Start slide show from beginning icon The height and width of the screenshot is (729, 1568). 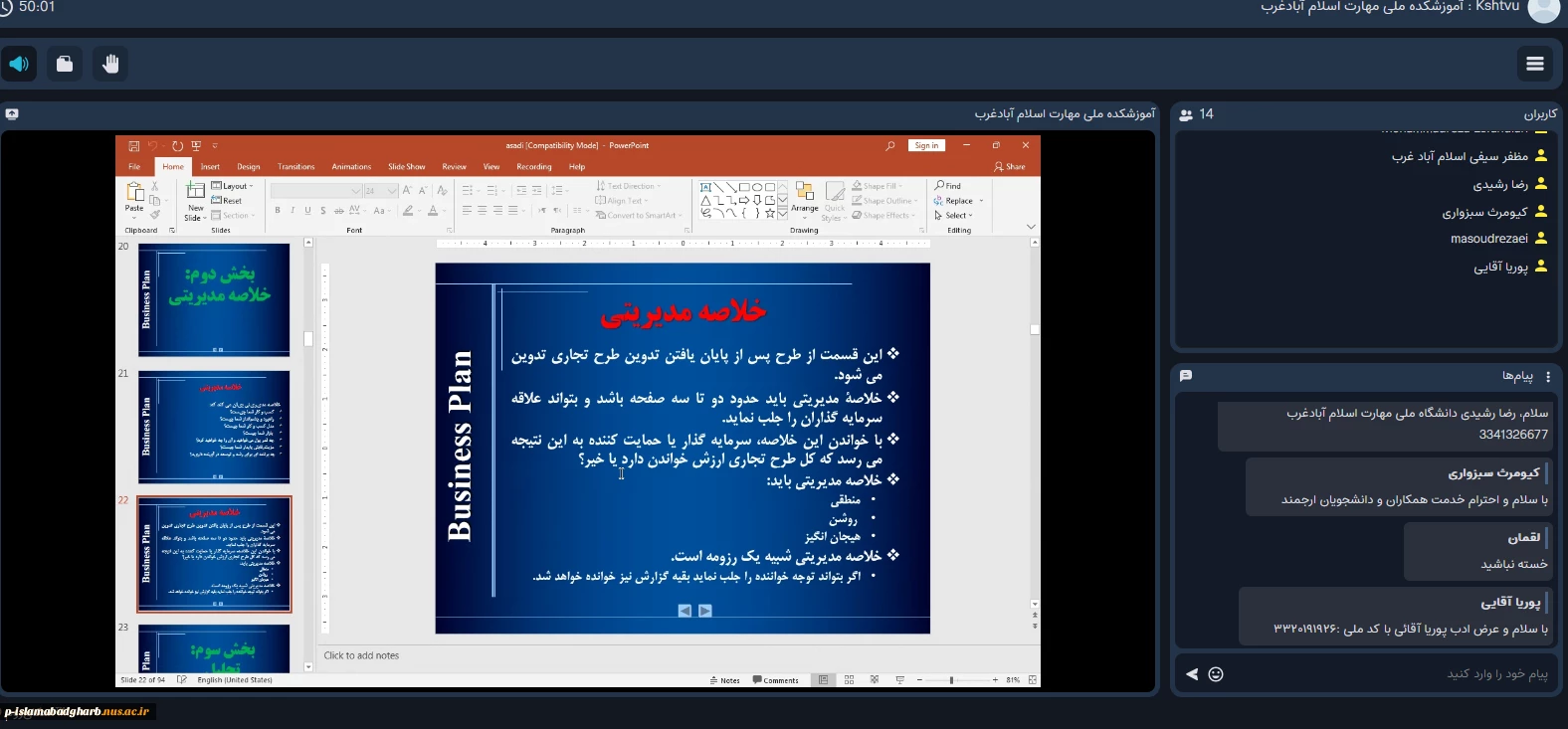coord(196,146)
